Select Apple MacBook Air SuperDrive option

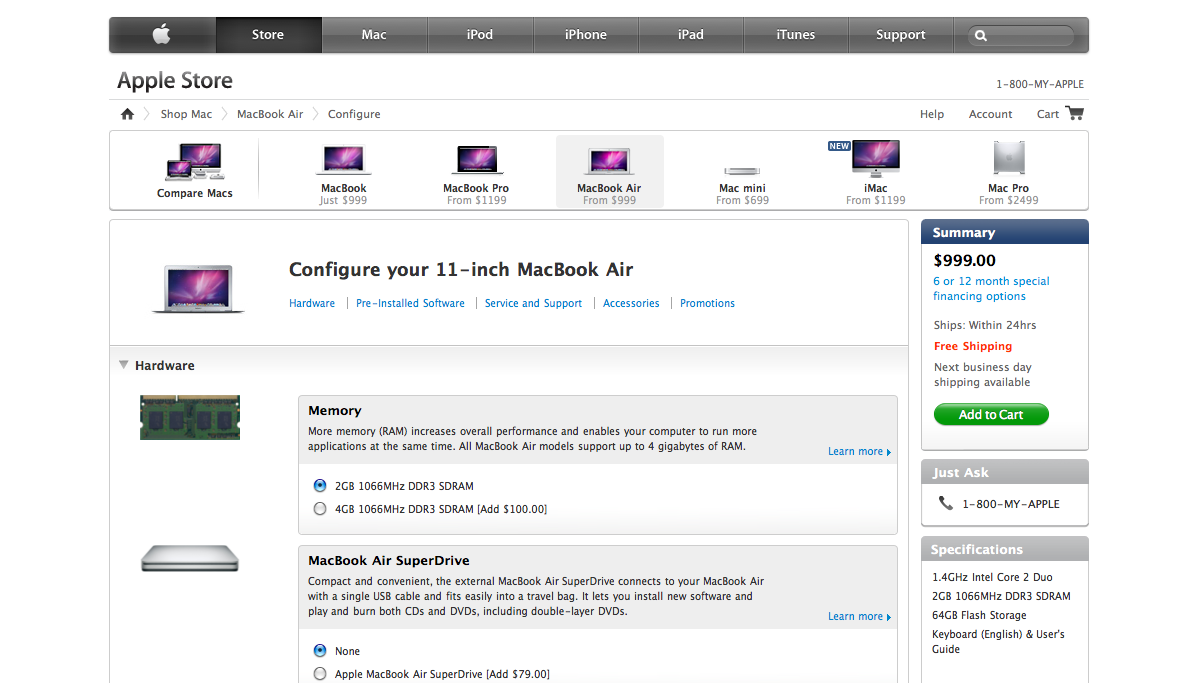point(320,674)
